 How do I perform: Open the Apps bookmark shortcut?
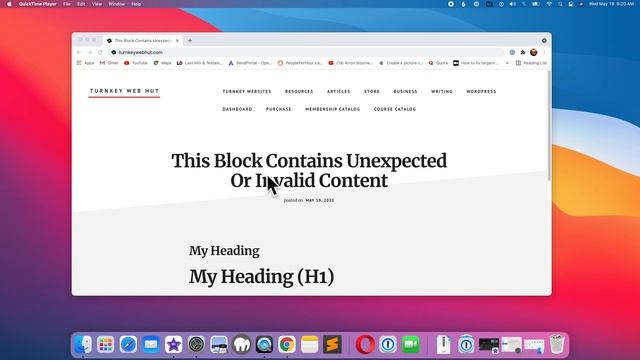pos(85,63)
